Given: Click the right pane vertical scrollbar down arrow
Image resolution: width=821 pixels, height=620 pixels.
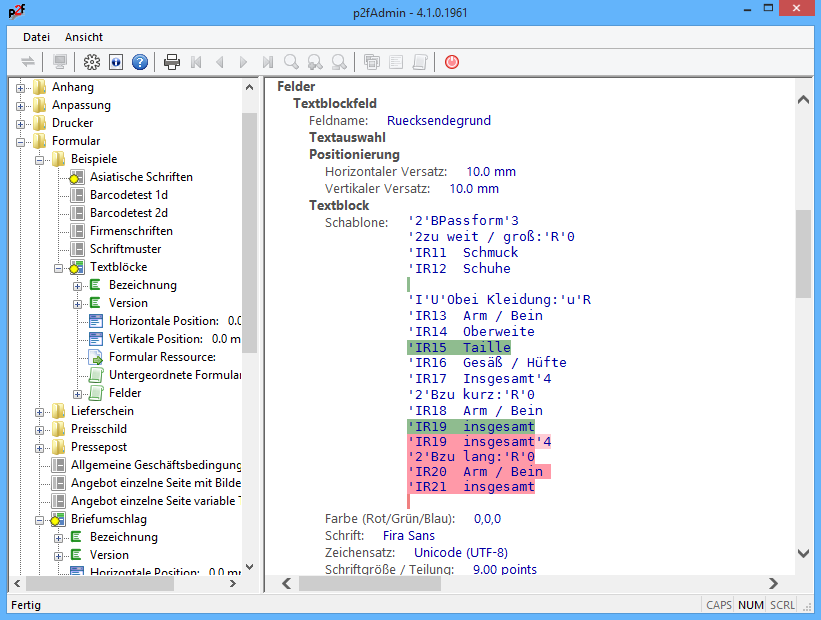Looking at the screenshot, I should tap(803, 553).
